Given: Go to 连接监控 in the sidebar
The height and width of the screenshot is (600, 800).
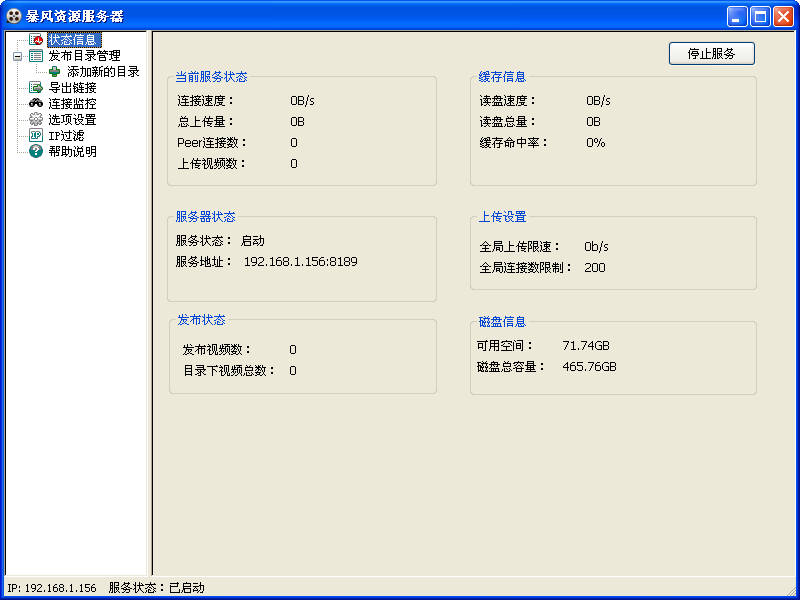Looking at the screenshot, I should (x=72, y=104).
